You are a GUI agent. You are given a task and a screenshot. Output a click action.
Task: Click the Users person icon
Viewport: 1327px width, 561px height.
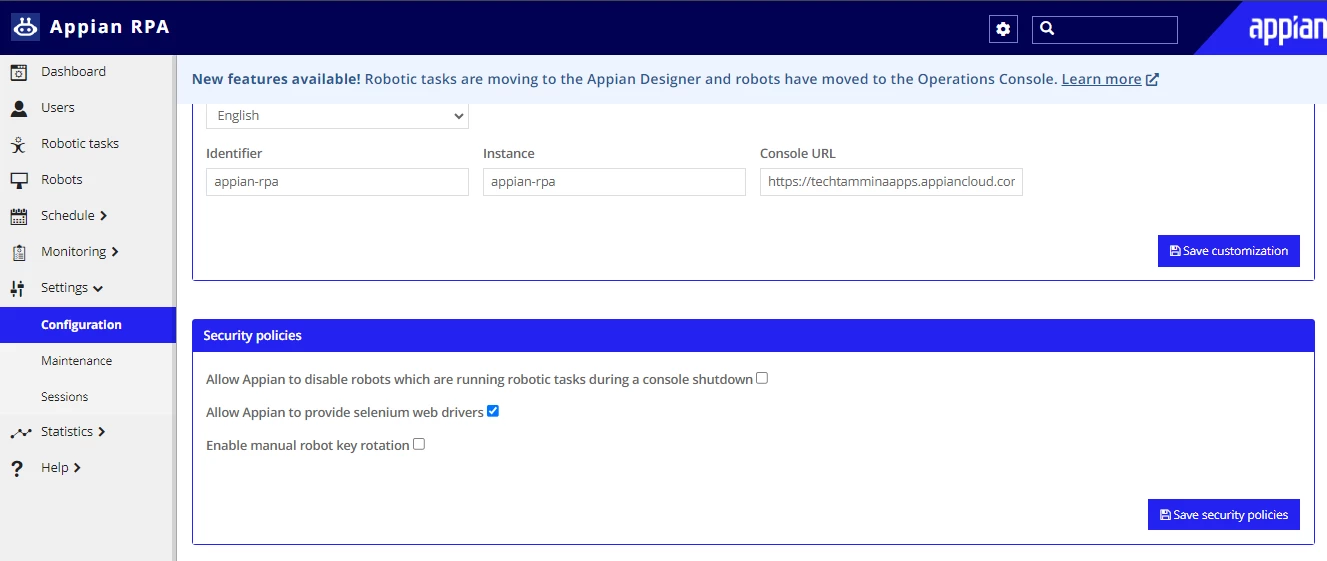pyautogui.click(x=18, y=108)
